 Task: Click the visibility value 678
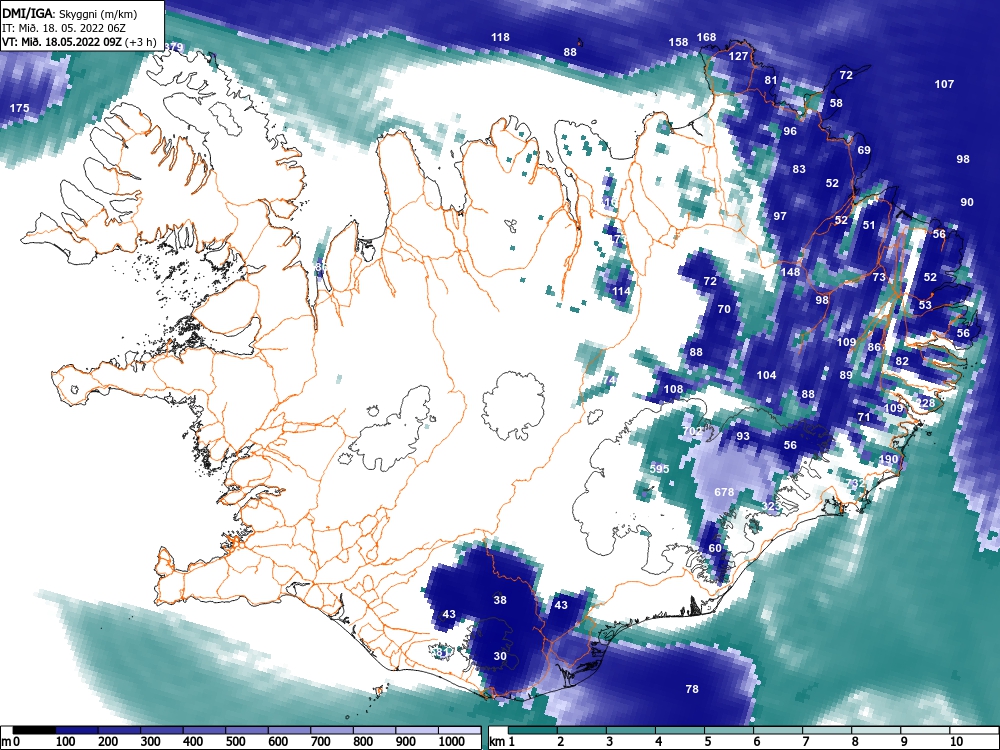point(724,492)
